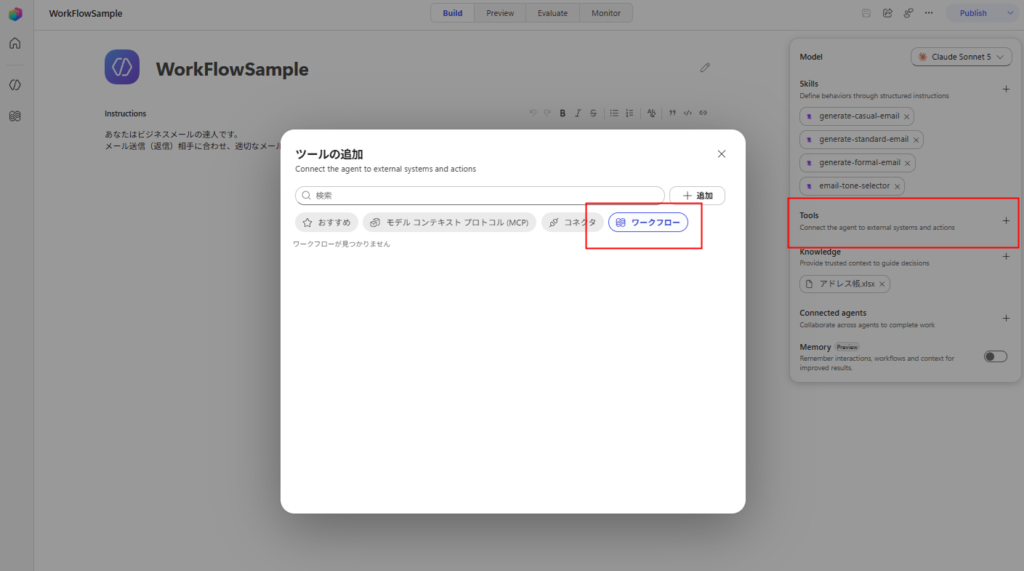Toggle Italic formatting in the instructions toolbar
Screen dimensions: 1024x571
coord(577,113)
